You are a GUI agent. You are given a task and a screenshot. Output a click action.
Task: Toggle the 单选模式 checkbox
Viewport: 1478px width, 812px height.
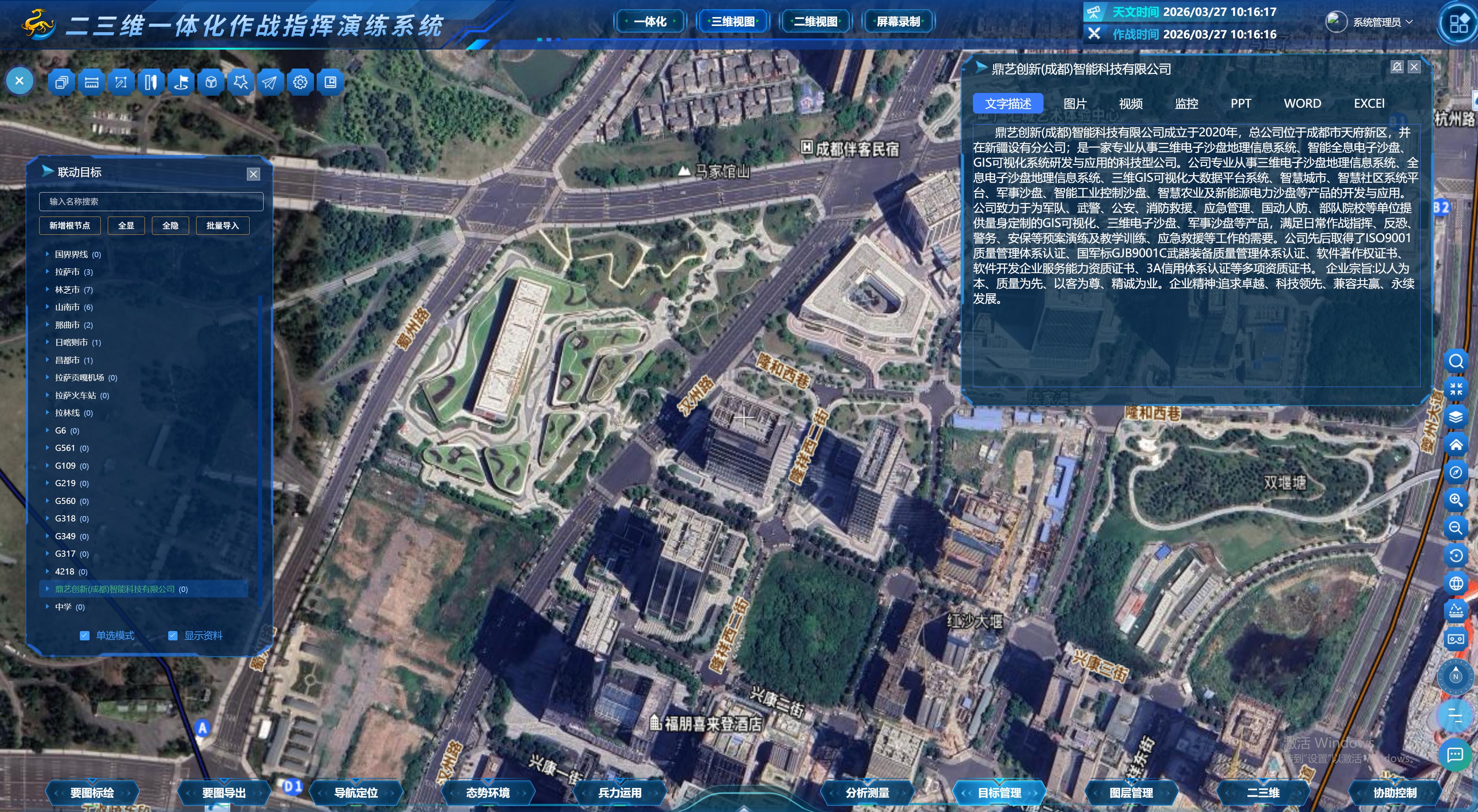(x=85, y=635)
